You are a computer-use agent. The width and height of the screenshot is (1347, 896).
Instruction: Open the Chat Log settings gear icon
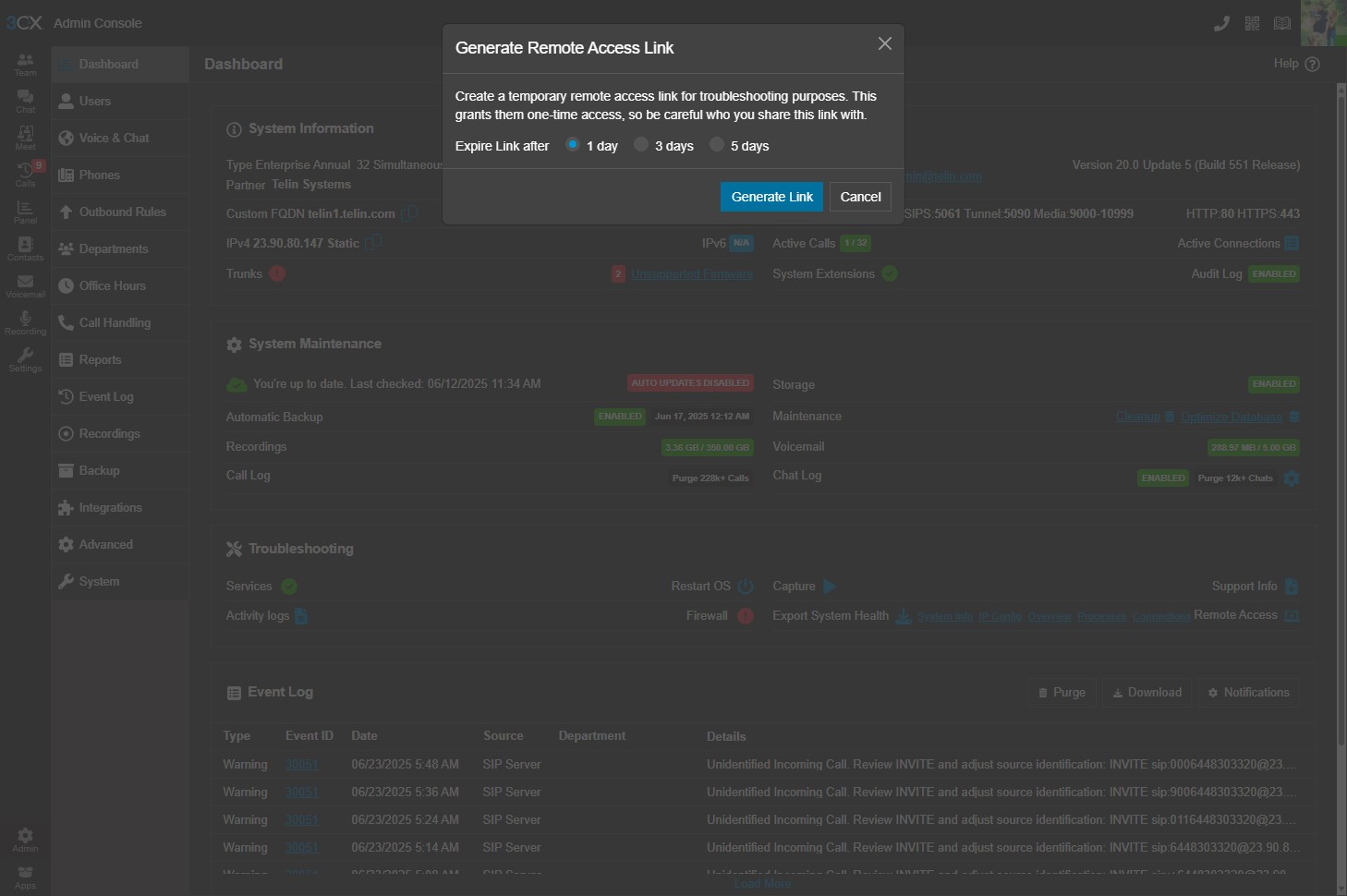1292,478
